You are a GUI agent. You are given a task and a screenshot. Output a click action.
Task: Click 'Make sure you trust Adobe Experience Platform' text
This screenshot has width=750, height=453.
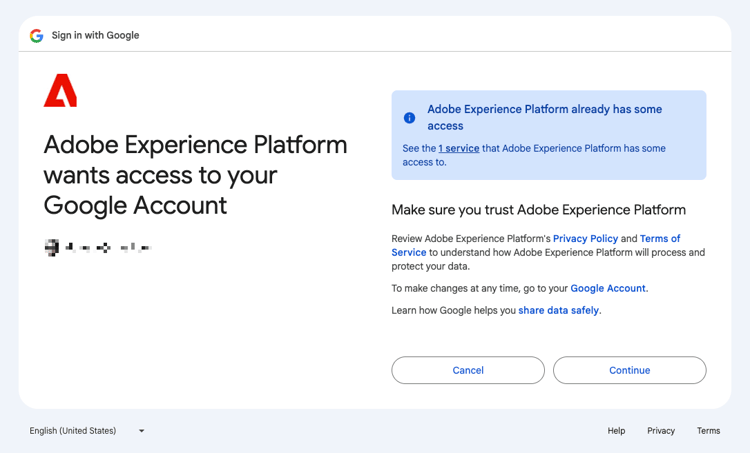coord(539,210)
